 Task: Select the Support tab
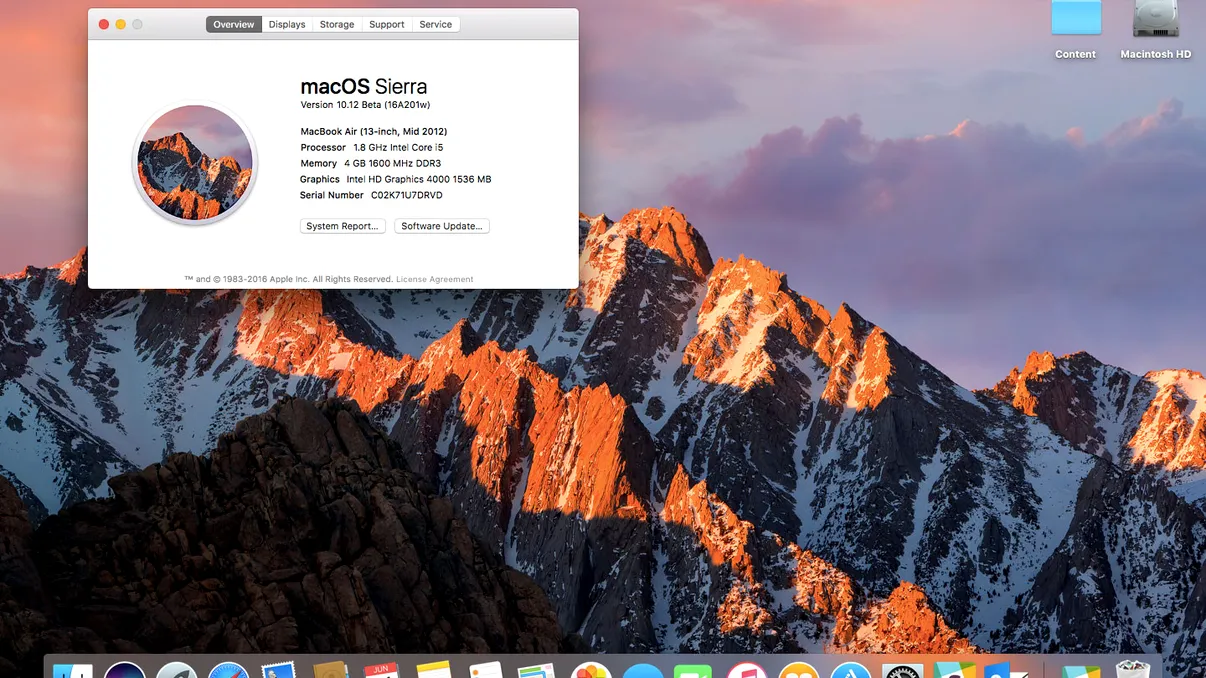coord(387,24)
